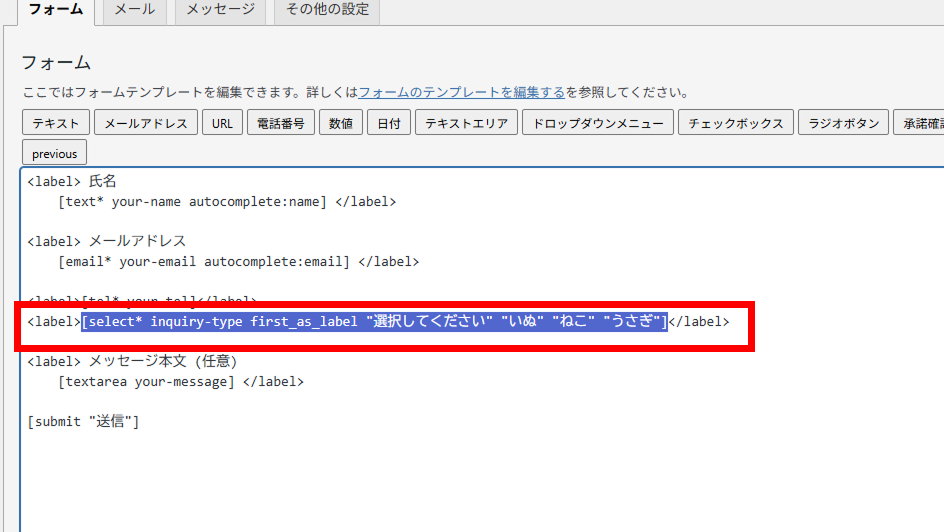Switch to the メール tab
The height and width of the screenshot is (532, 944).
134,10
